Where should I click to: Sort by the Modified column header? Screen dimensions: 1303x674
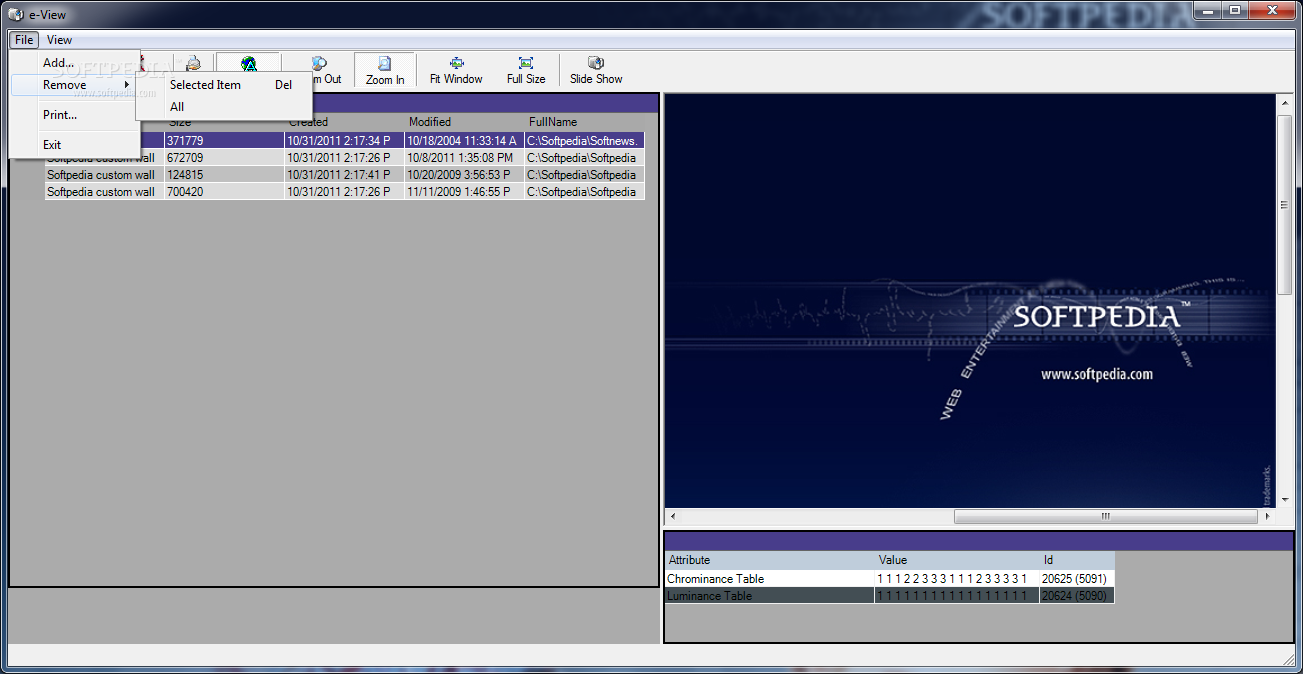click(x=464, y=122)
